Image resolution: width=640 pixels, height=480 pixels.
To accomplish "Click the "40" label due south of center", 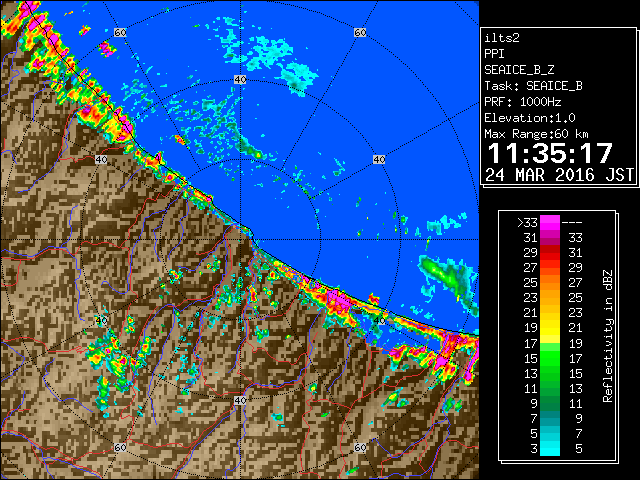I will (x=240, y=400).
